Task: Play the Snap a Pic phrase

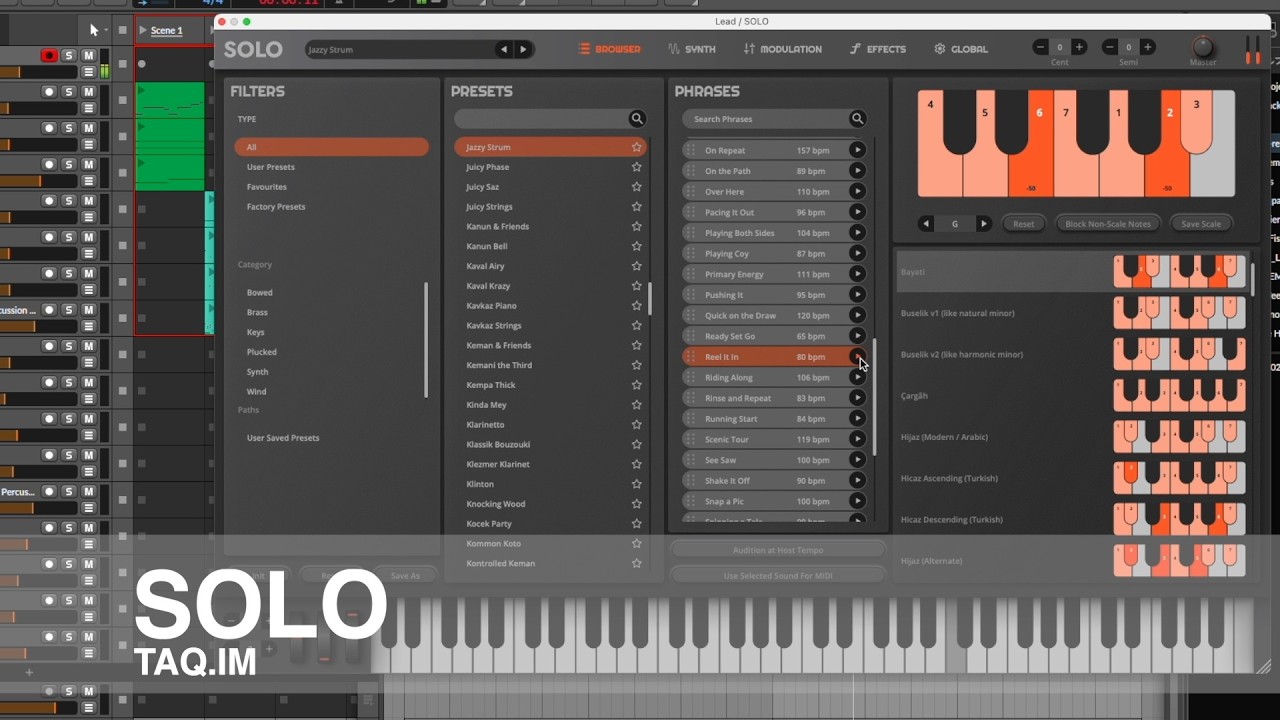Action: click(857, 501)
